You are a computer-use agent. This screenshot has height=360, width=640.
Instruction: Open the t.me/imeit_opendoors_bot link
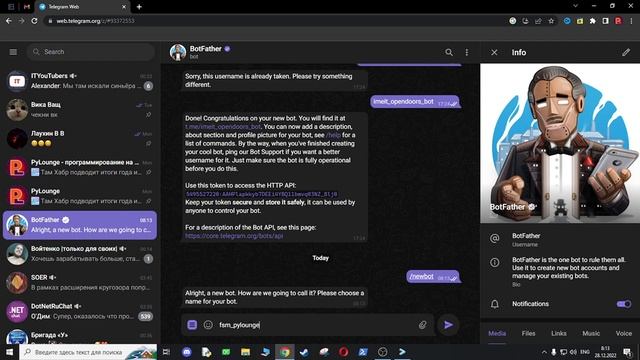point(223,127)
